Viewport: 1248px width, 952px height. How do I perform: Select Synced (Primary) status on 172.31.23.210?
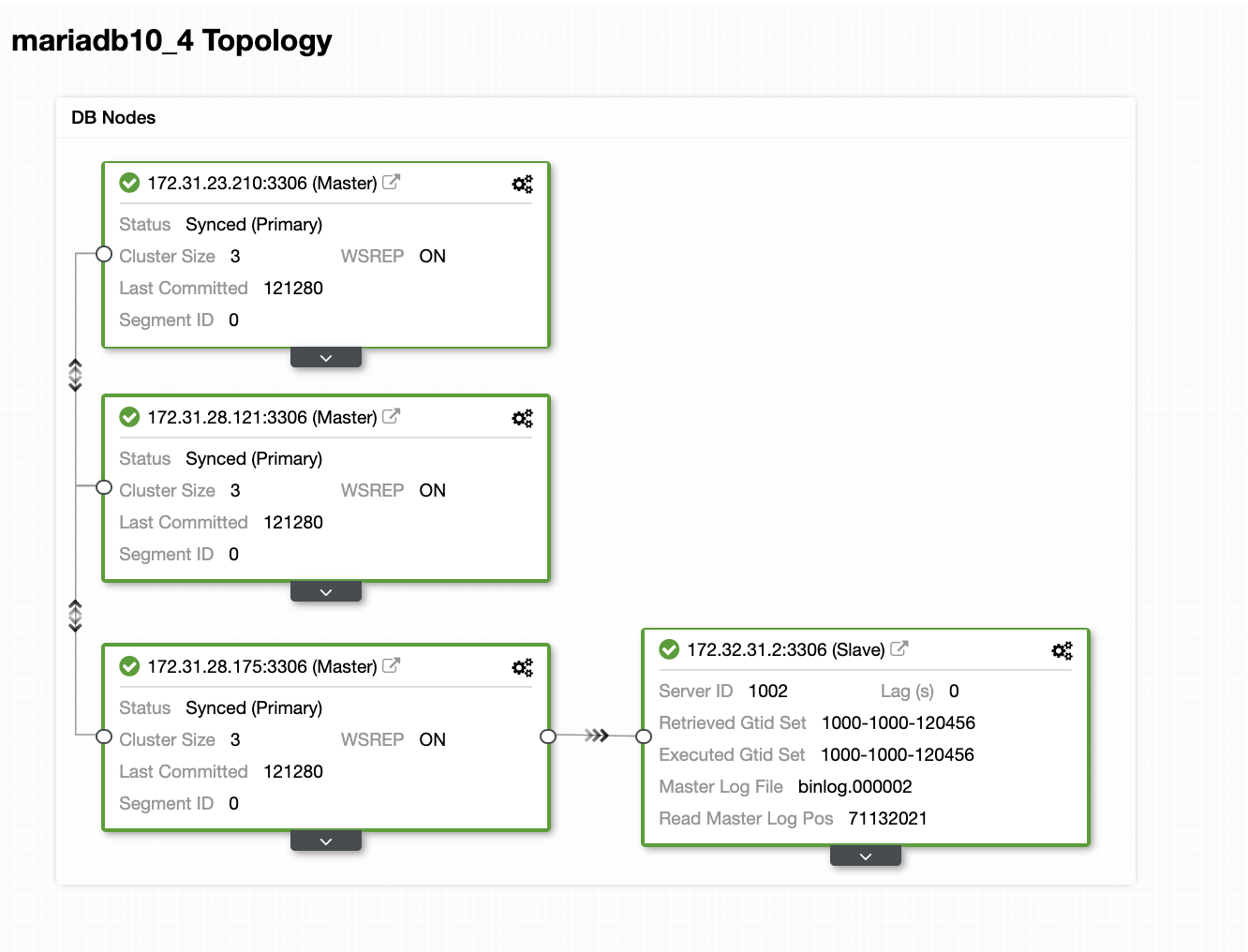(254, 224)
